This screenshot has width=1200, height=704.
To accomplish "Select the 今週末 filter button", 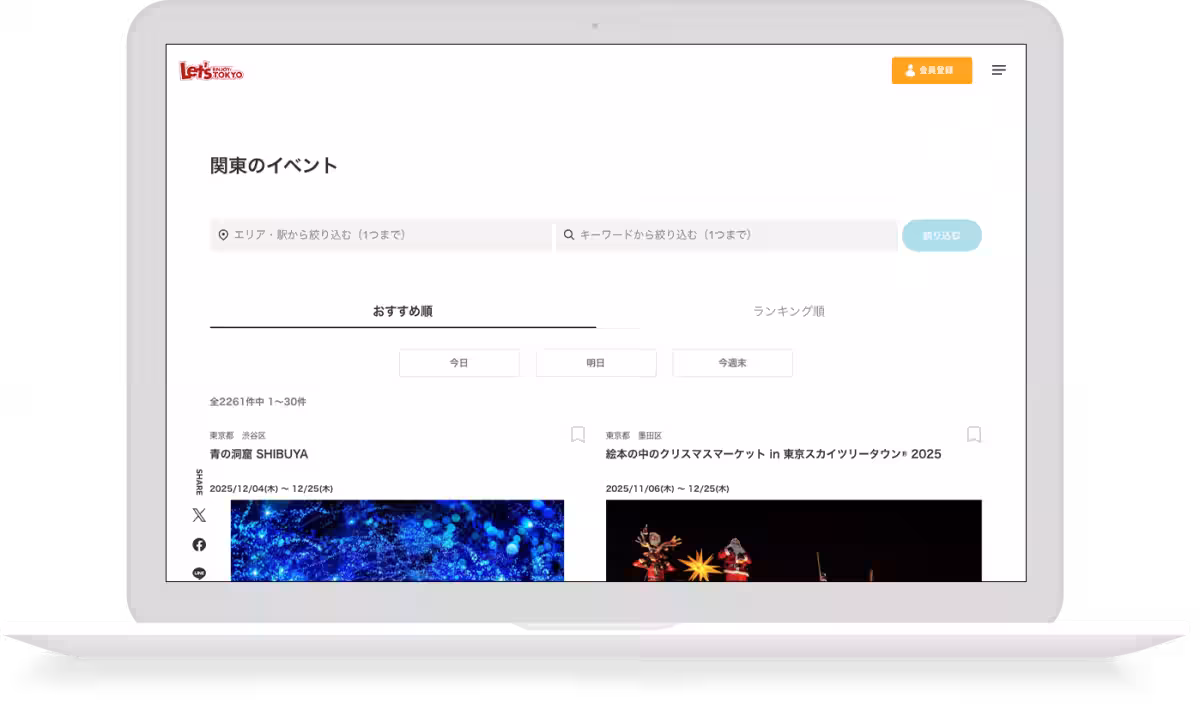I will pos(732,362).
